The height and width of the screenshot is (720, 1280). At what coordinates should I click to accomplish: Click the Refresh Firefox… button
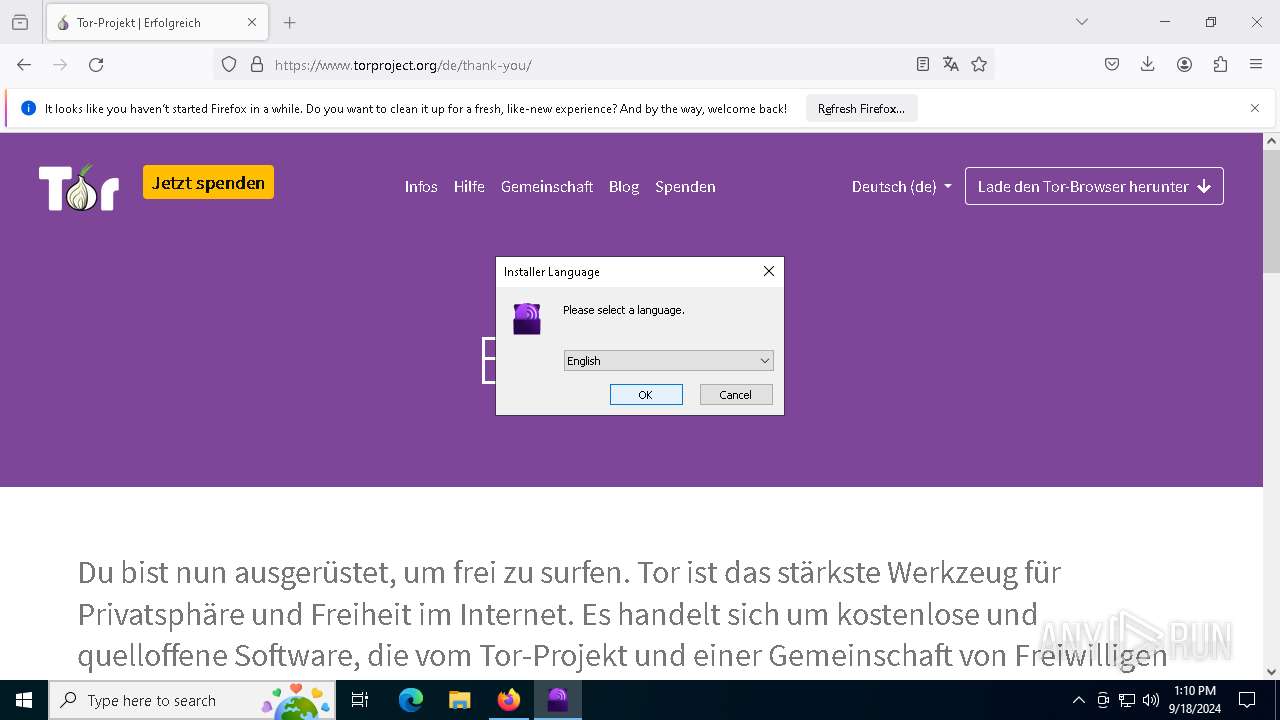click(861, 109)
